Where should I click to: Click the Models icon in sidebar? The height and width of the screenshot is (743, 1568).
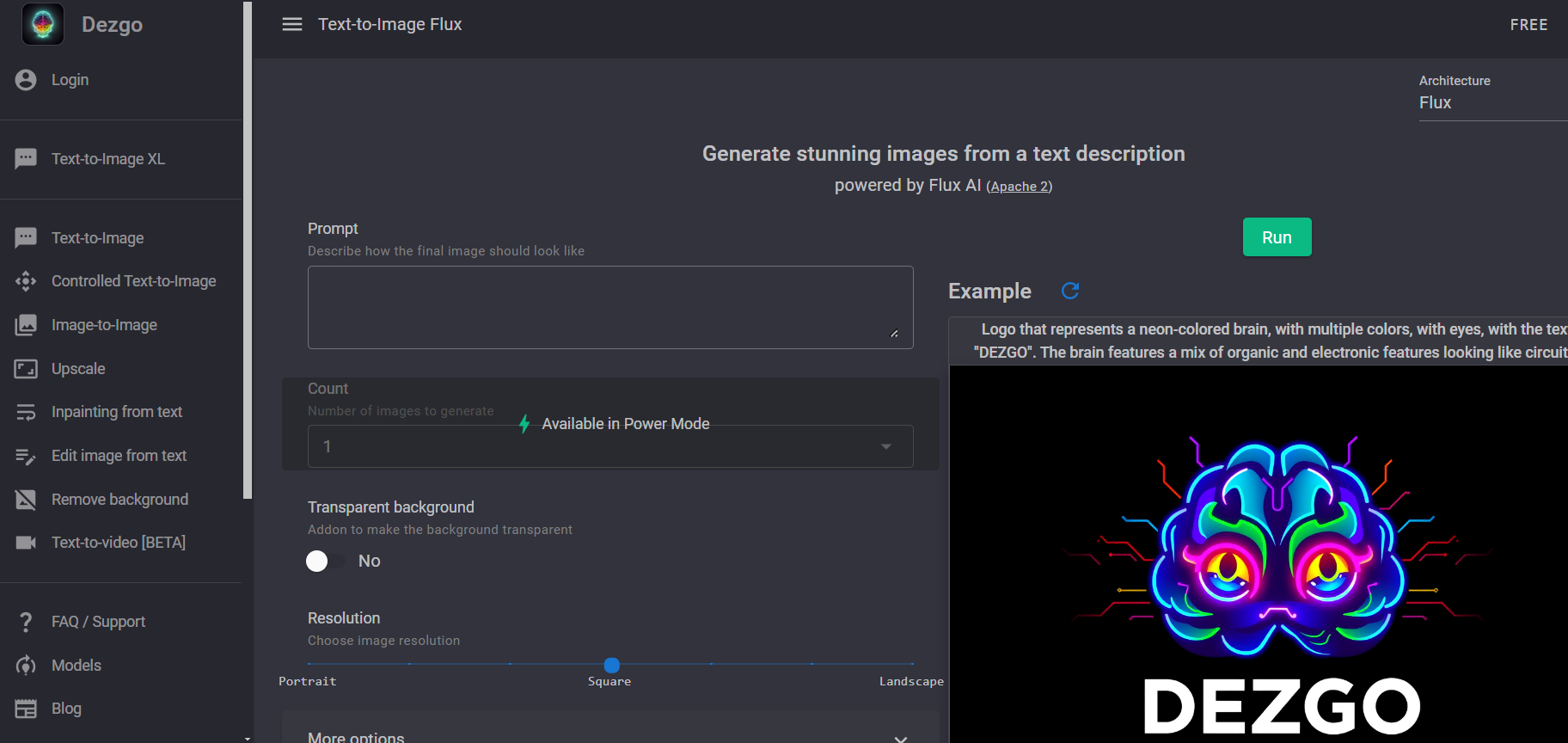pyautogui.click(x=26, y=666)
